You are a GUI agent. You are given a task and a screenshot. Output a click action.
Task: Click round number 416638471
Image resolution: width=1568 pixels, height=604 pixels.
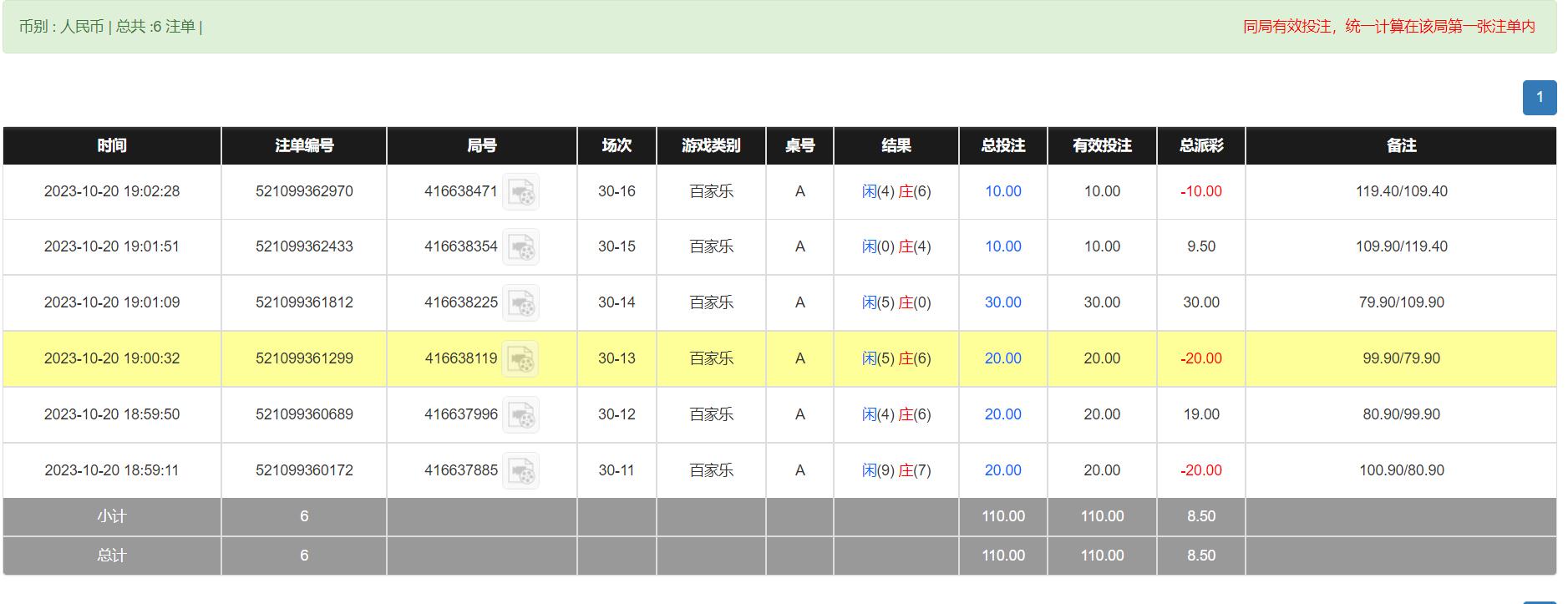(461, 191)
